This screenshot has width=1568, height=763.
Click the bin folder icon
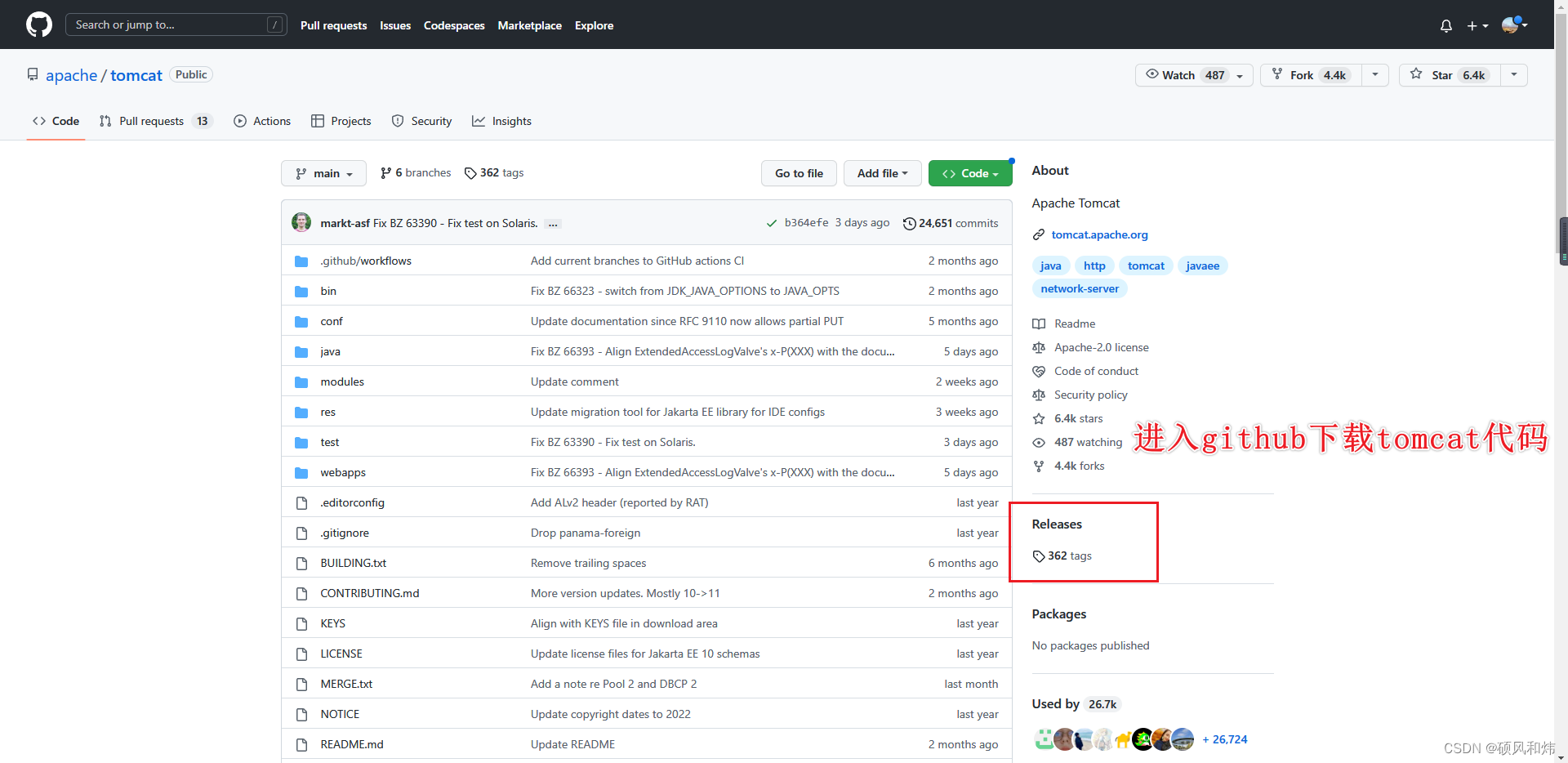[301, 292]
